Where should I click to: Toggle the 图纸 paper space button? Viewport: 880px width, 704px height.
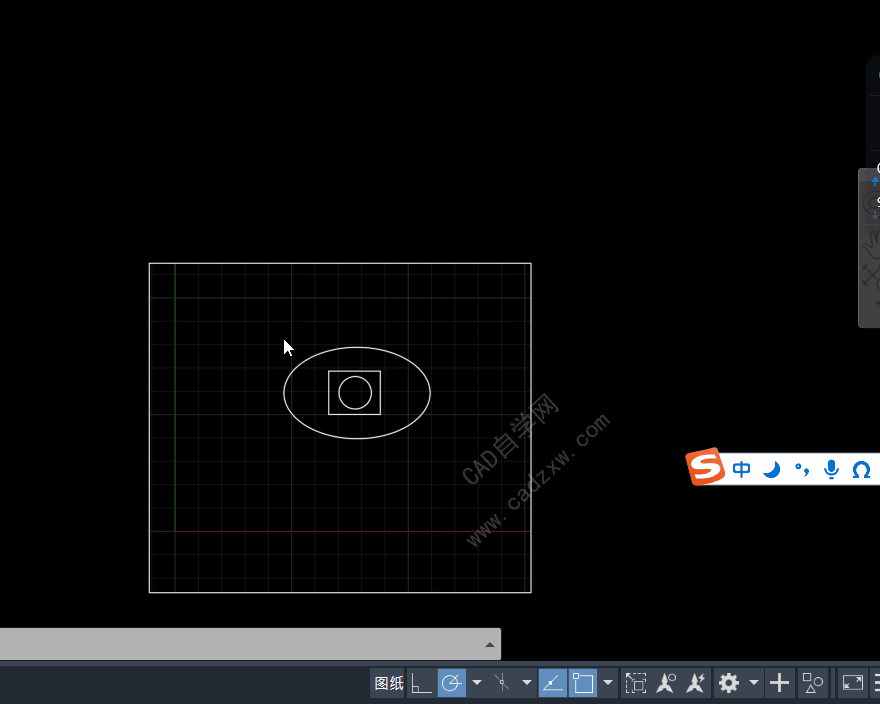[x=388, y=683]
